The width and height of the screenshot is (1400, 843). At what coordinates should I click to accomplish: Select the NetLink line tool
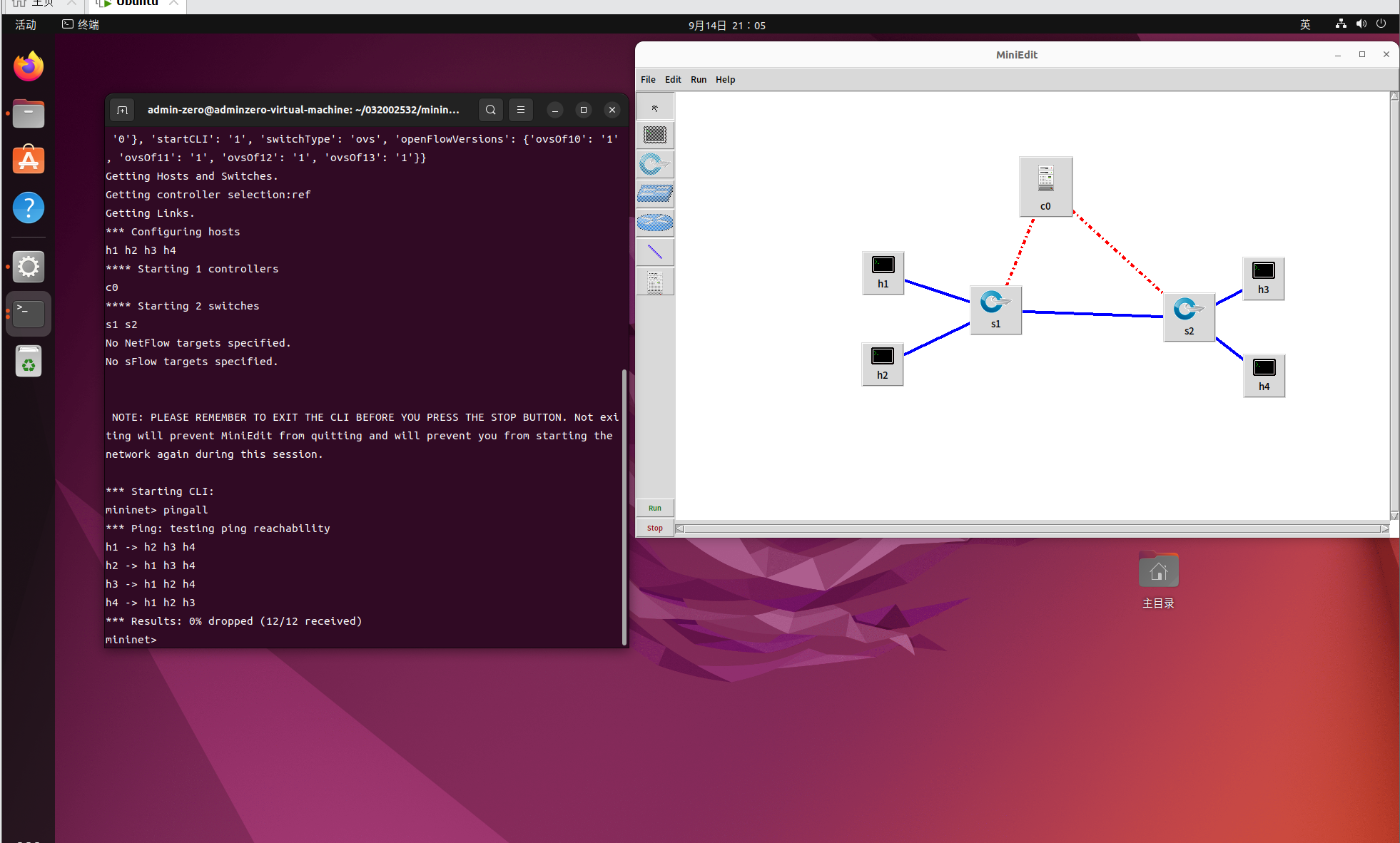point(654,252)
